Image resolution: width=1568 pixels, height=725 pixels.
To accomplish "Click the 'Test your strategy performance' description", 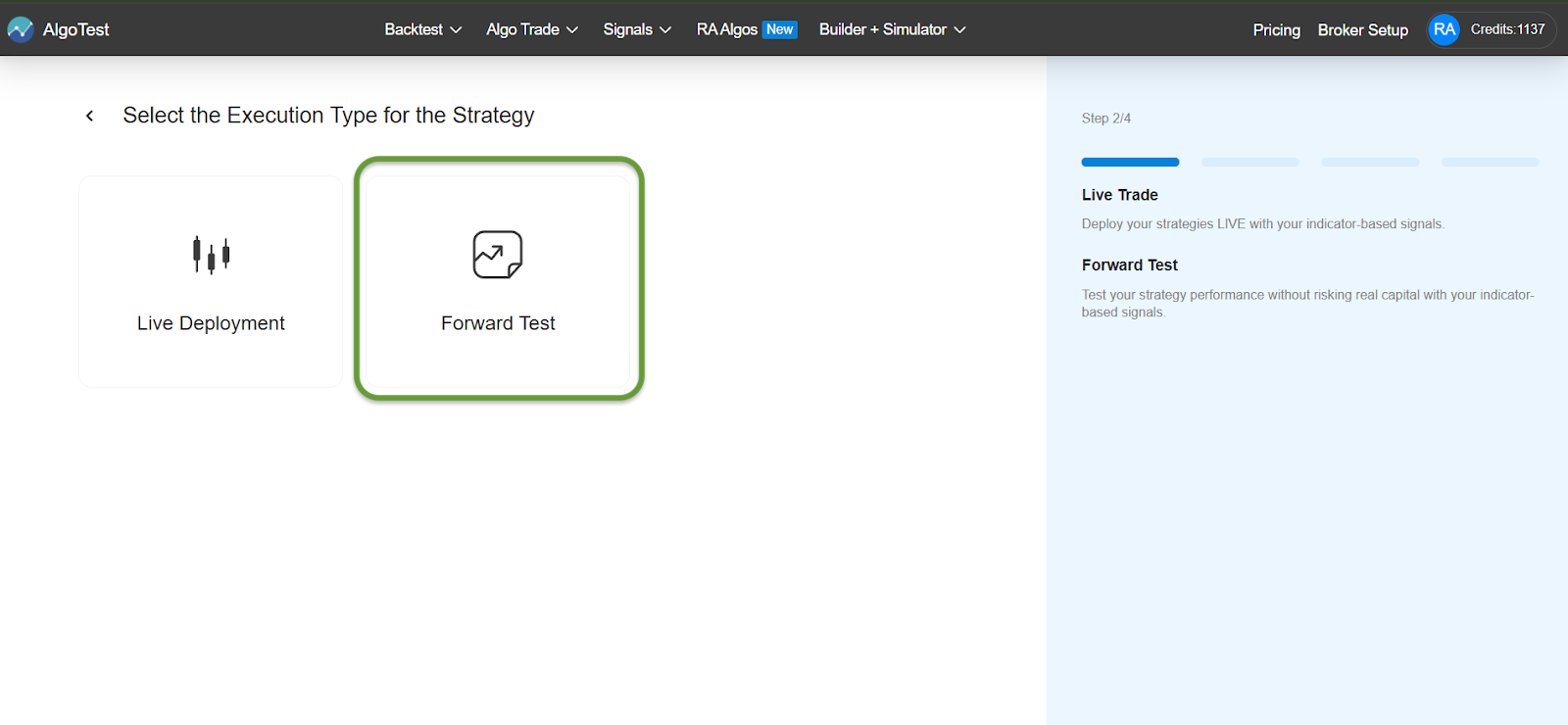I will [x=1307, y=304].
